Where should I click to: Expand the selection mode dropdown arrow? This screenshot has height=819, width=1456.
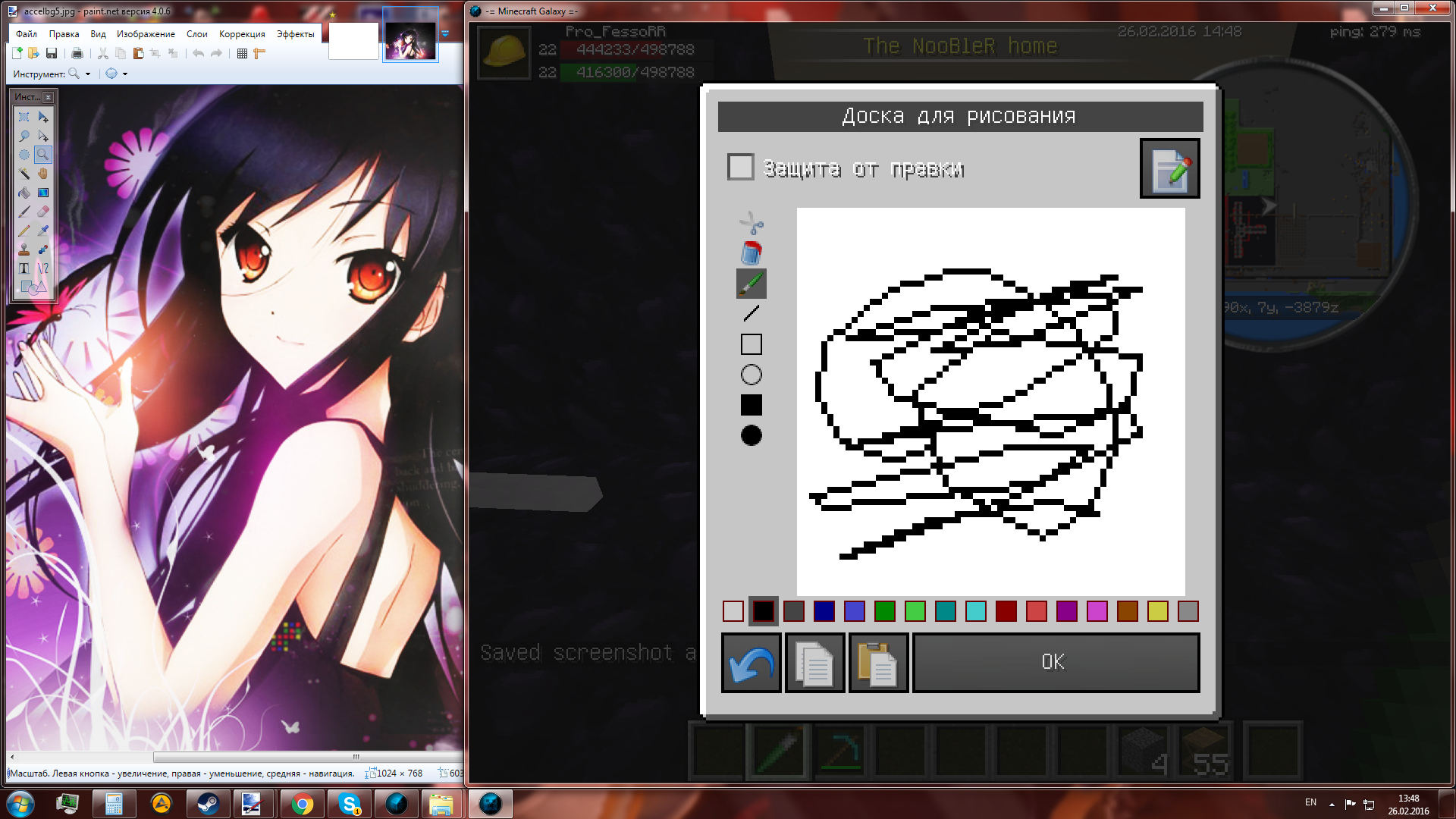point(125,74)
